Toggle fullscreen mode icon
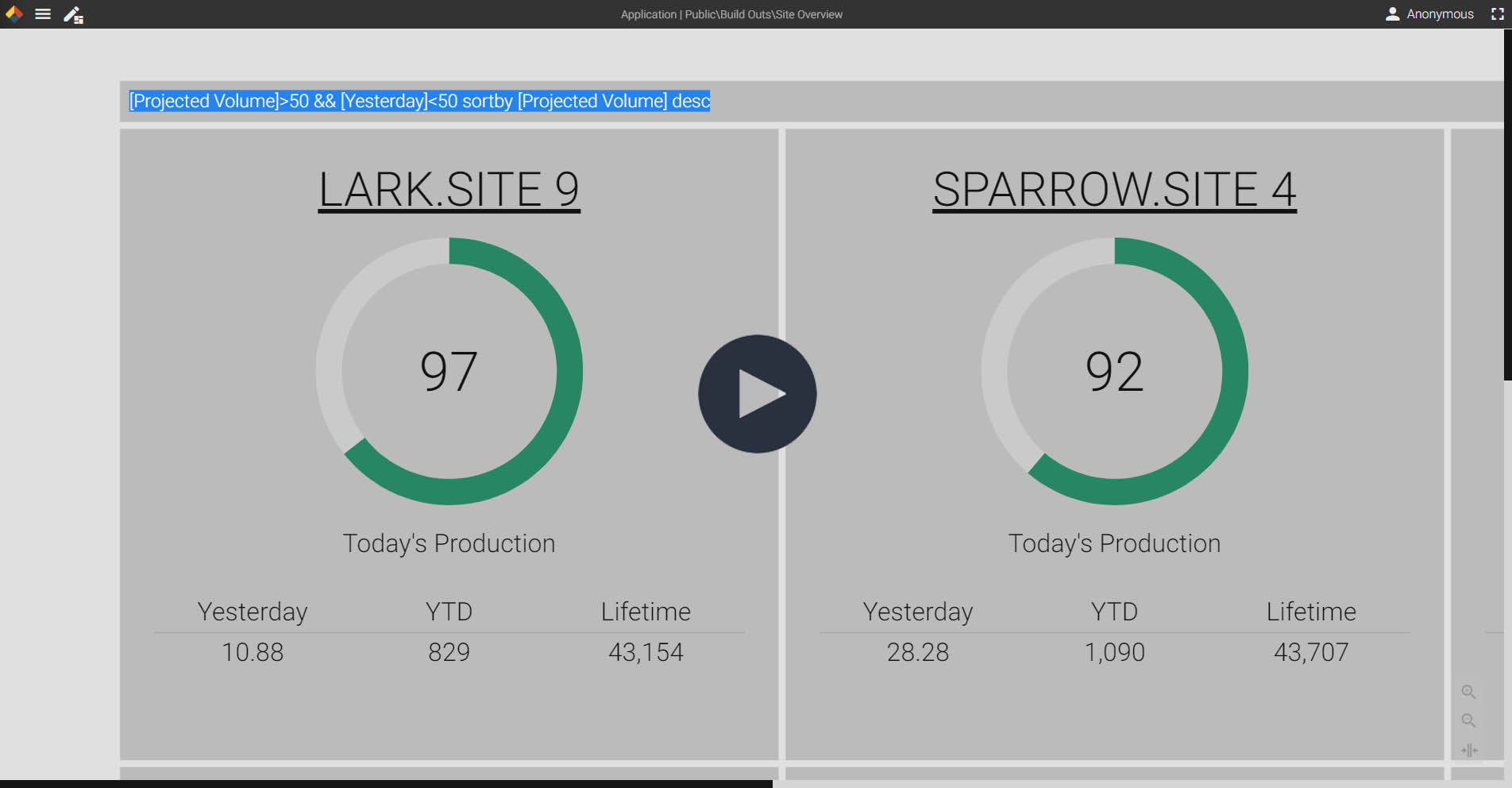 click(x=1497, y=14)
